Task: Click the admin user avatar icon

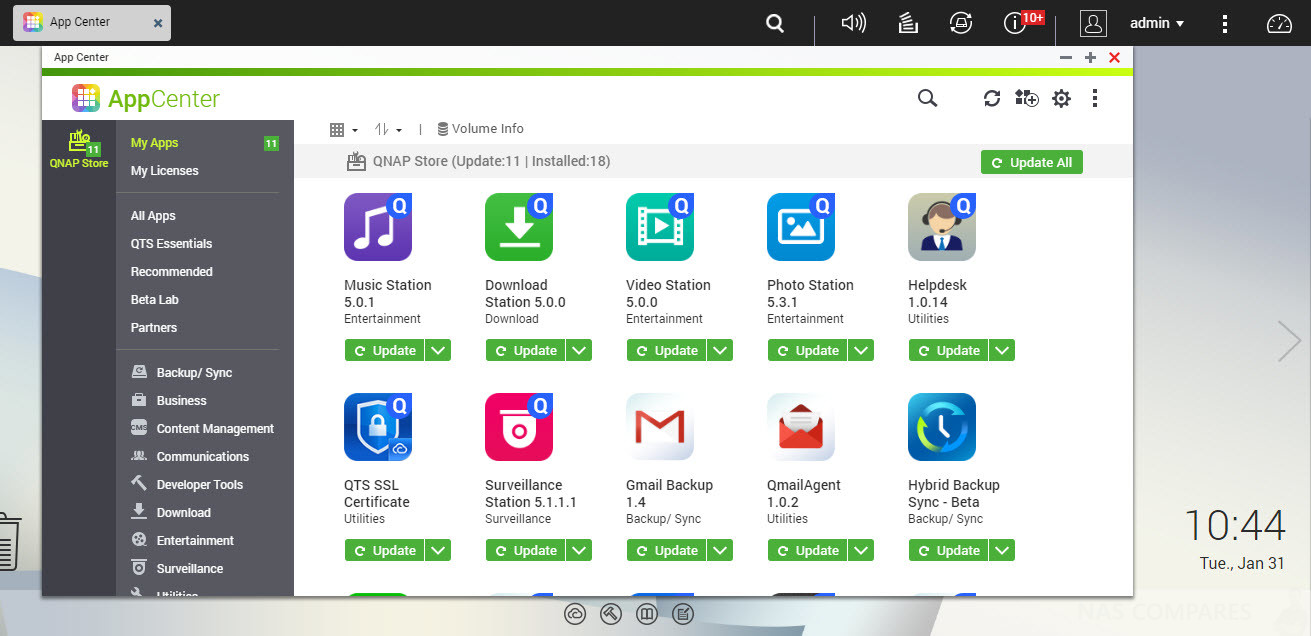Action: click(x=1094, y=23)
